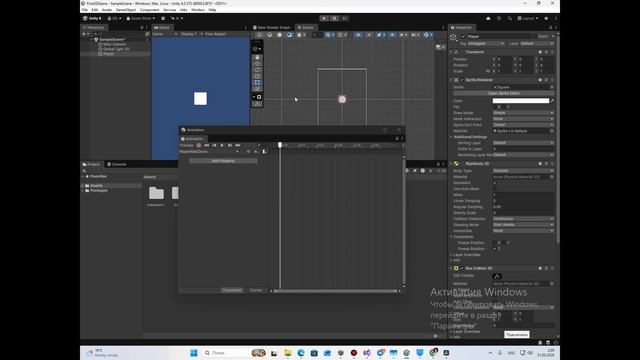This screenshot has height=360, width=640.
Task: Open the Tag dropdown in Inspector
Action: 486,43
